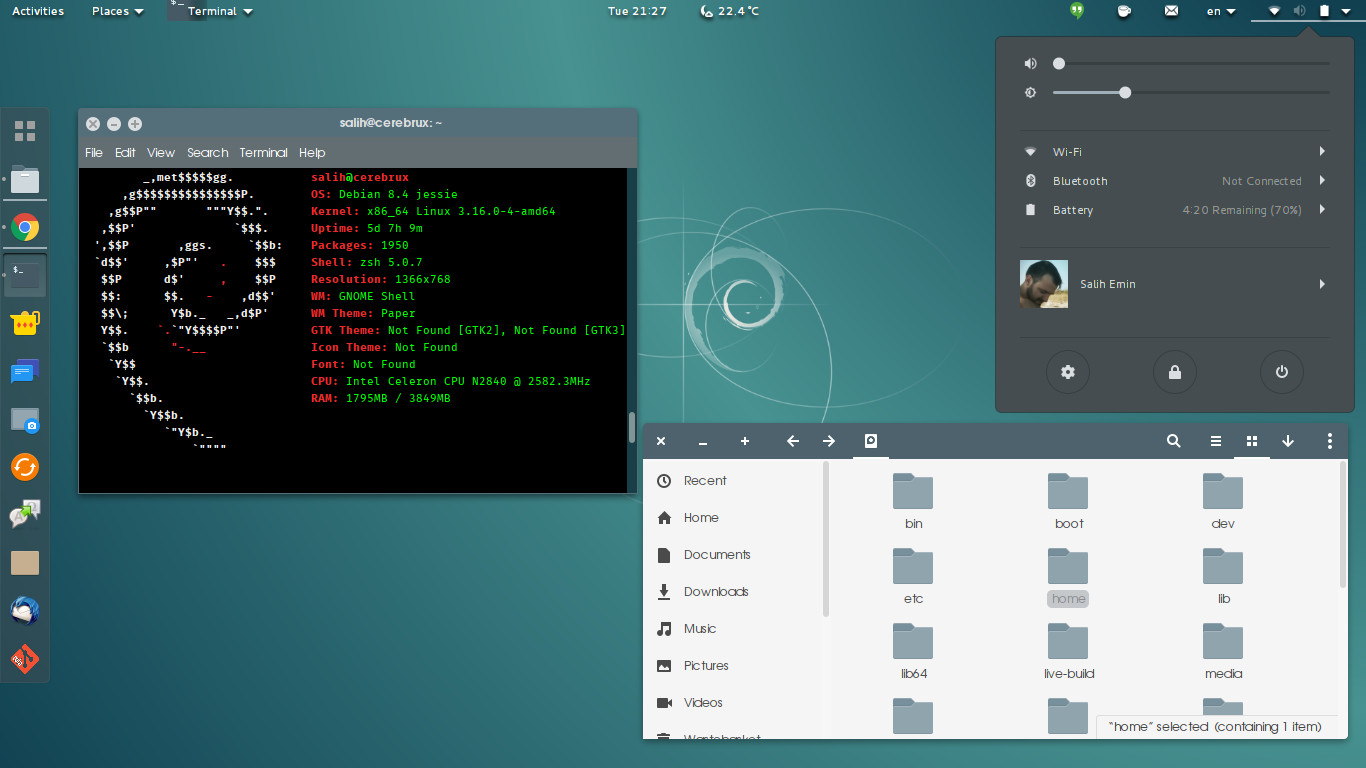Open the screenshot tool from the dock
The image size is (1366, 768).
[x=24, y=420]
